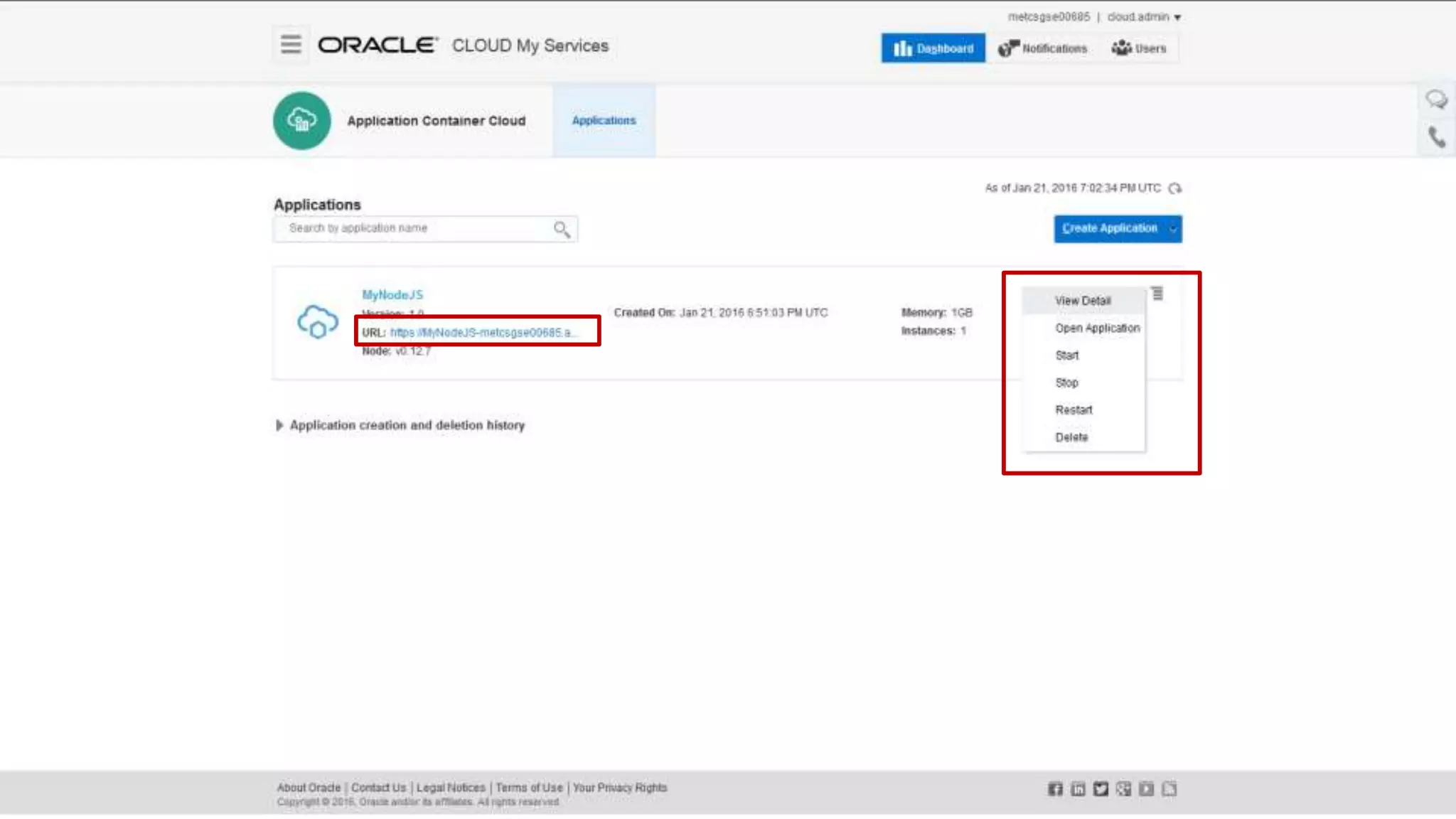
Task: Click the metcsgse00685 identity domain text
Action: [x=1049, y=17]
